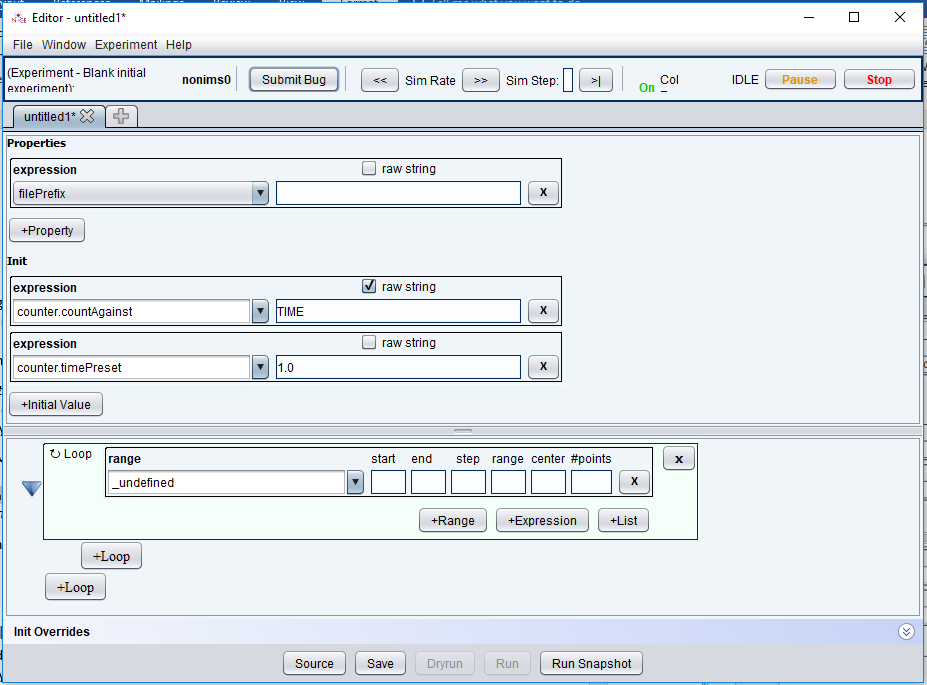Select the untitled1* tab
Screen dimensions: 927x685
click(x=50, y=116)
